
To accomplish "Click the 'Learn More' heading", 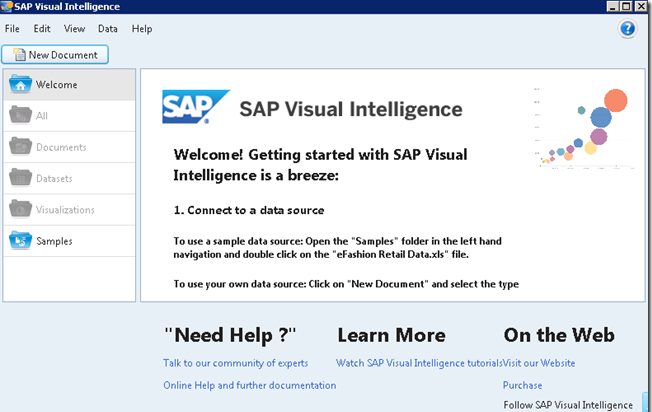I will [391, 336].
